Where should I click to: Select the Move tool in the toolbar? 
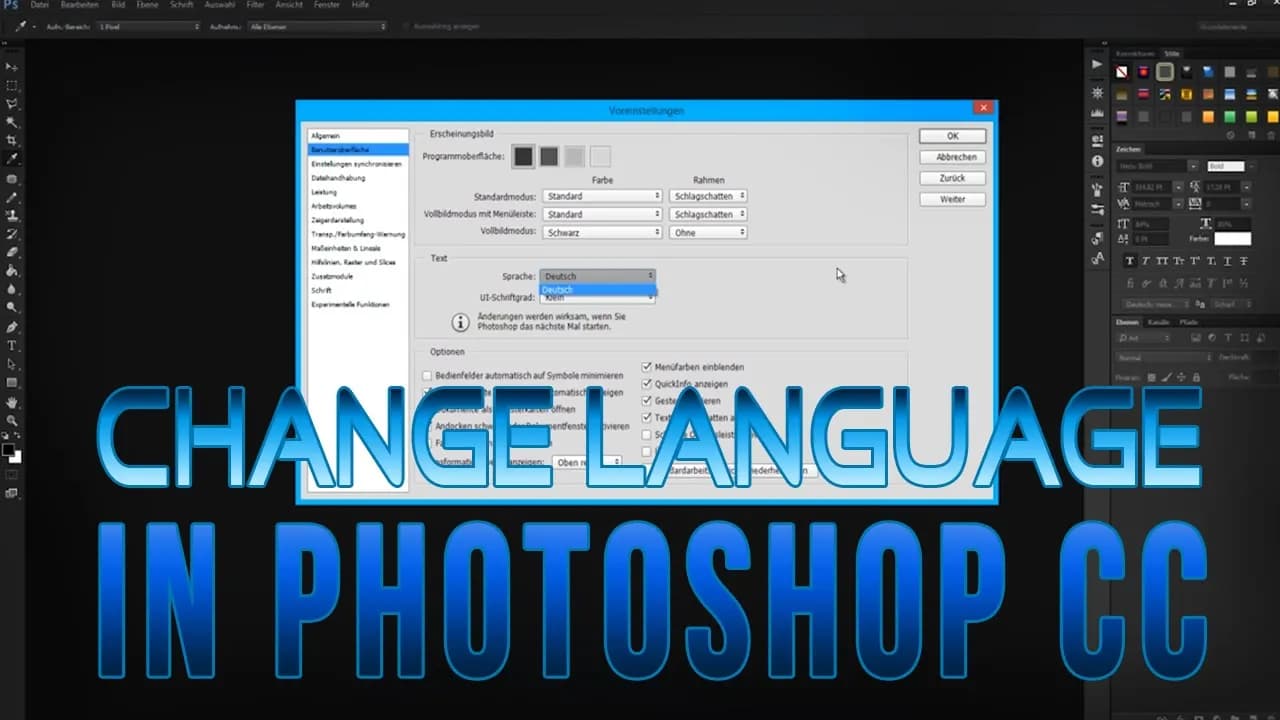tap(12, 67)
